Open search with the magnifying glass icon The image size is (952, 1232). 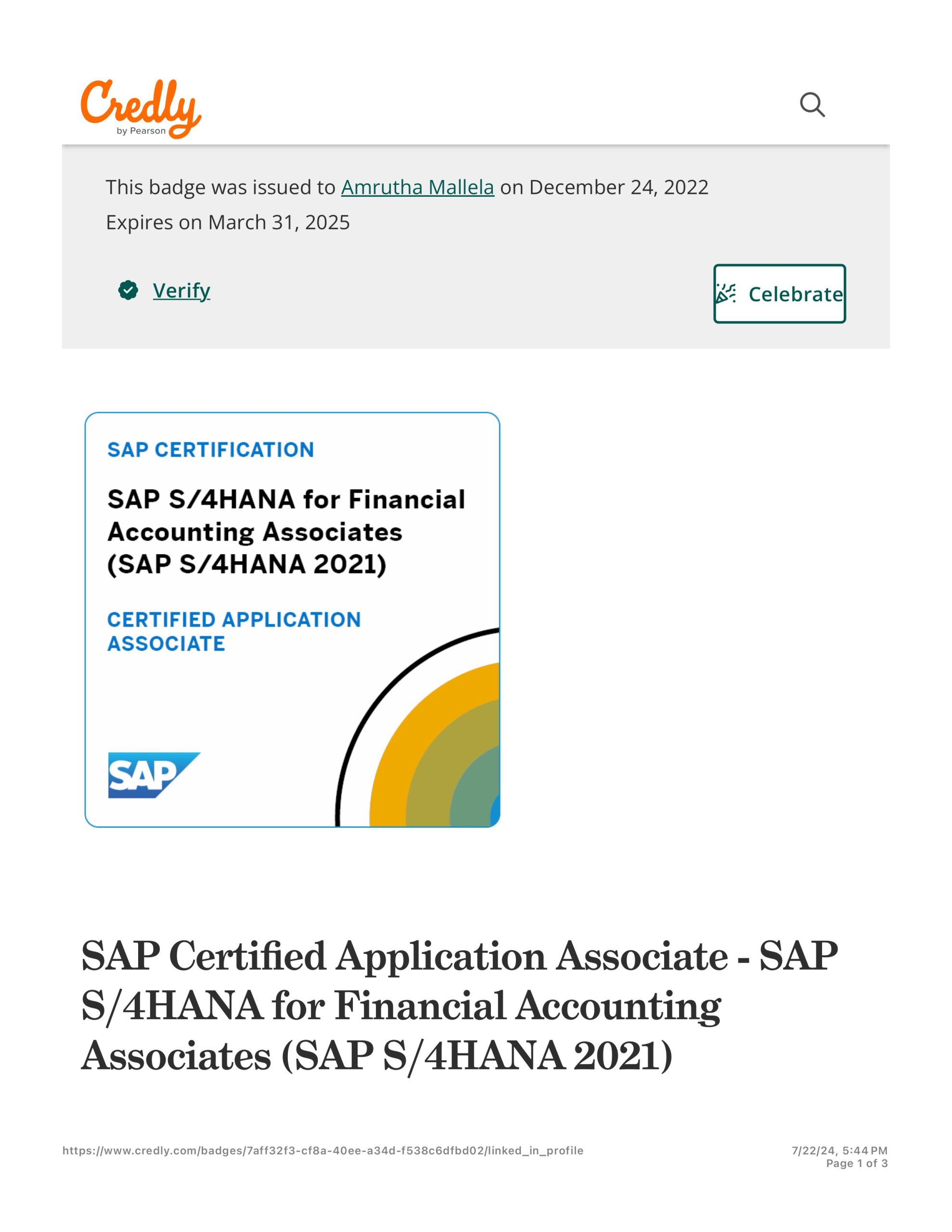812,105
